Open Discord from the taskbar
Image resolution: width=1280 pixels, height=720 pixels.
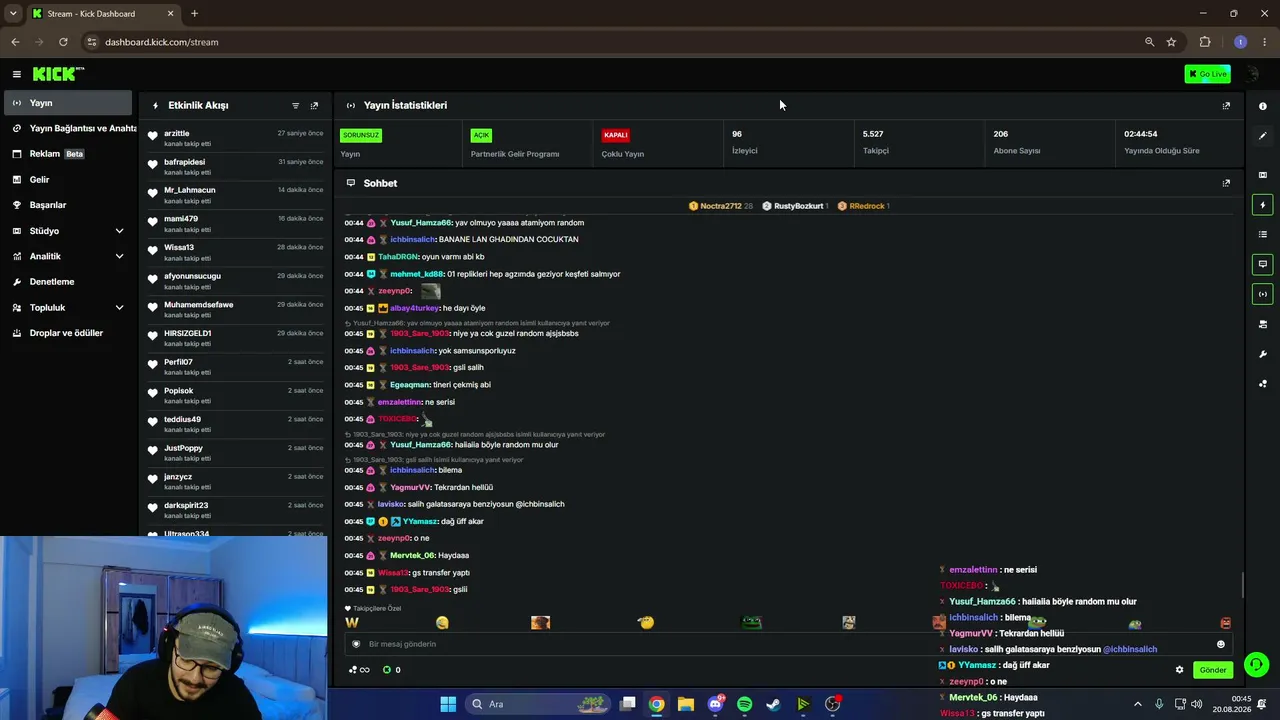[x=715, y=704]
